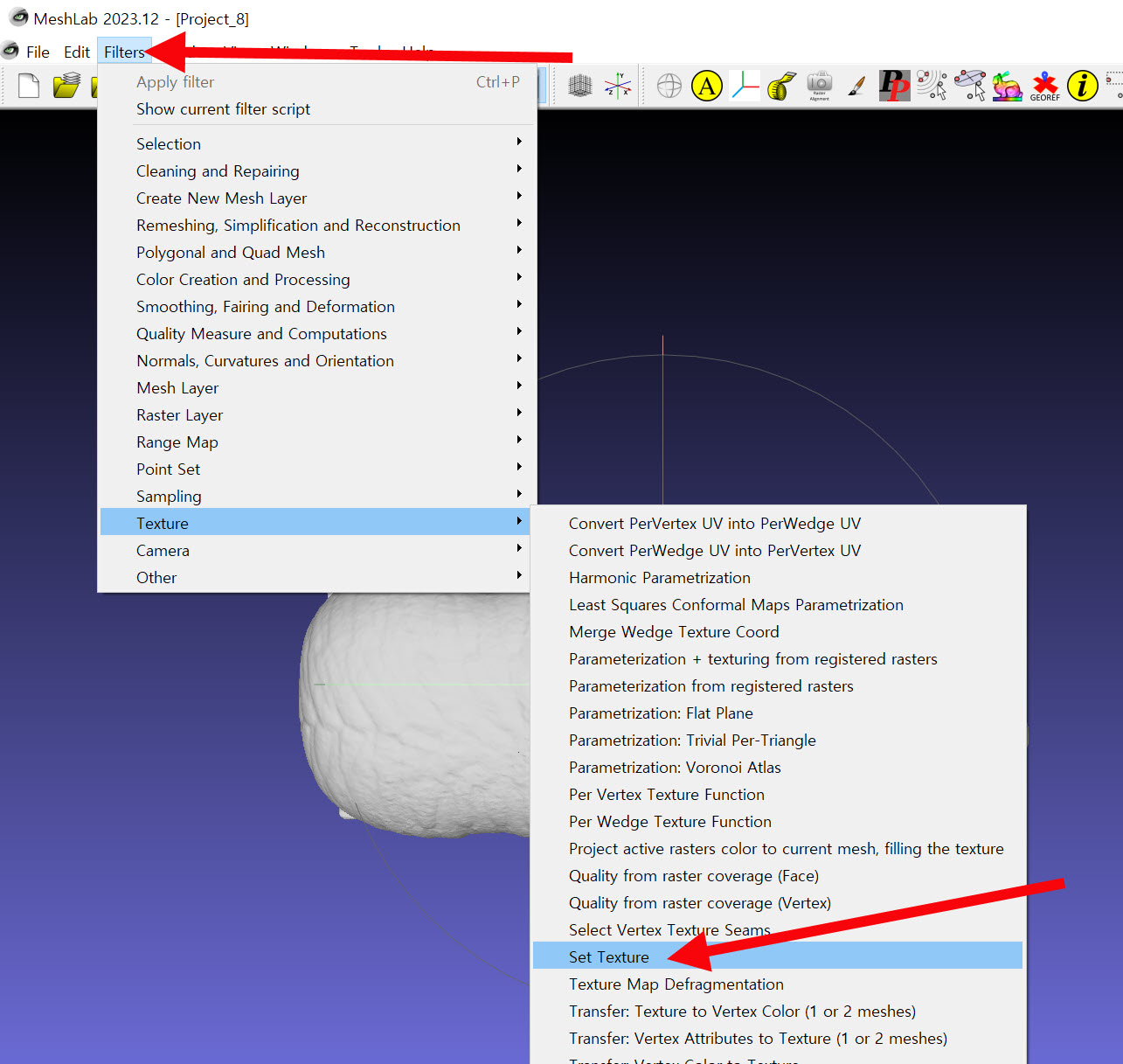The image size is (1123, 1064).
Task: Expand the Cleaning and Repairing submenu
Action: click(316, 170)
